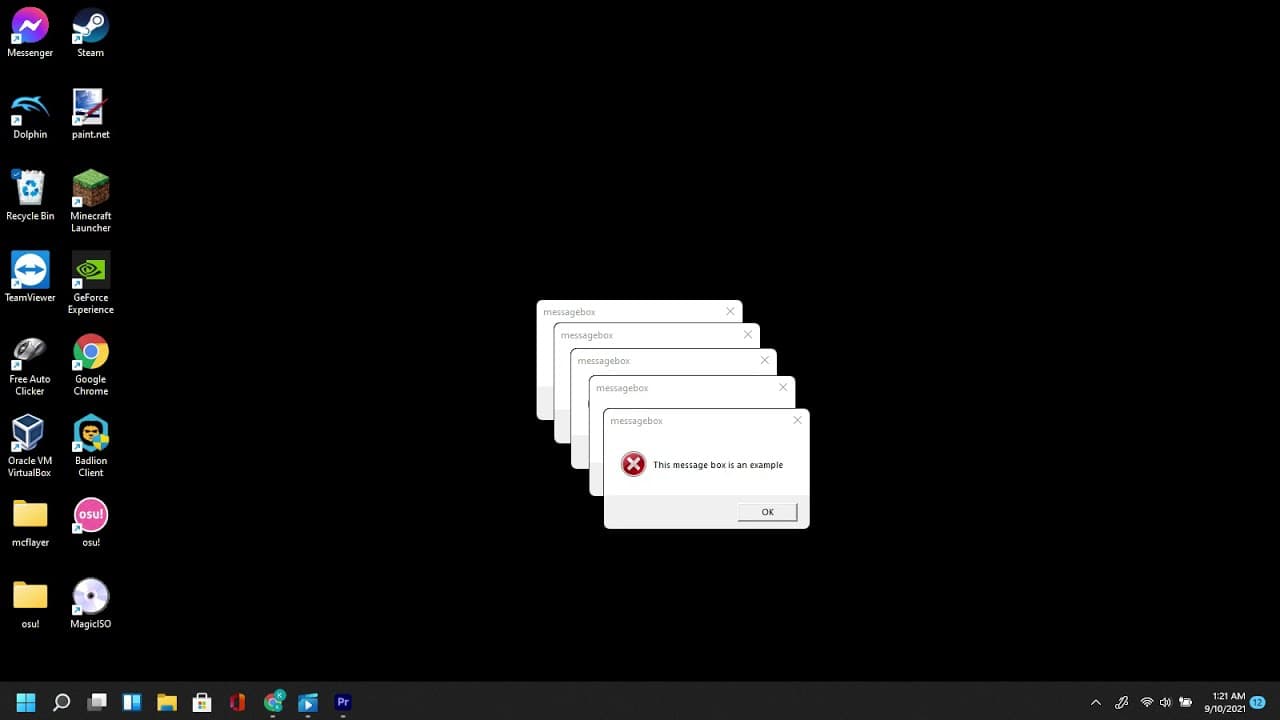Select the Oracle VM VirtualBox icon

[30, 447]
